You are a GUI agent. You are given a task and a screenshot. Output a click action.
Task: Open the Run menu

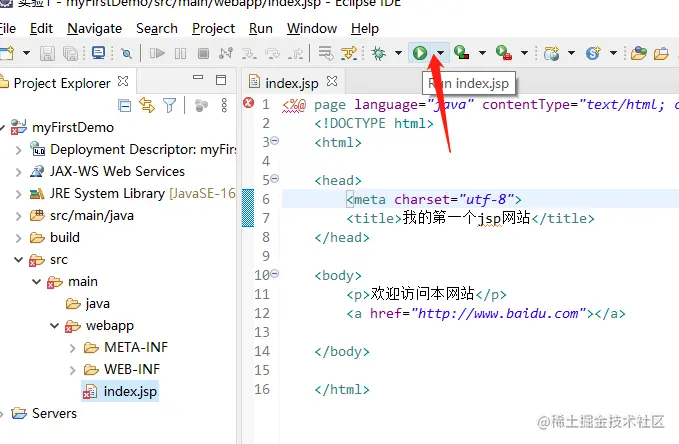pyautogui.click(x=261, y=29)
